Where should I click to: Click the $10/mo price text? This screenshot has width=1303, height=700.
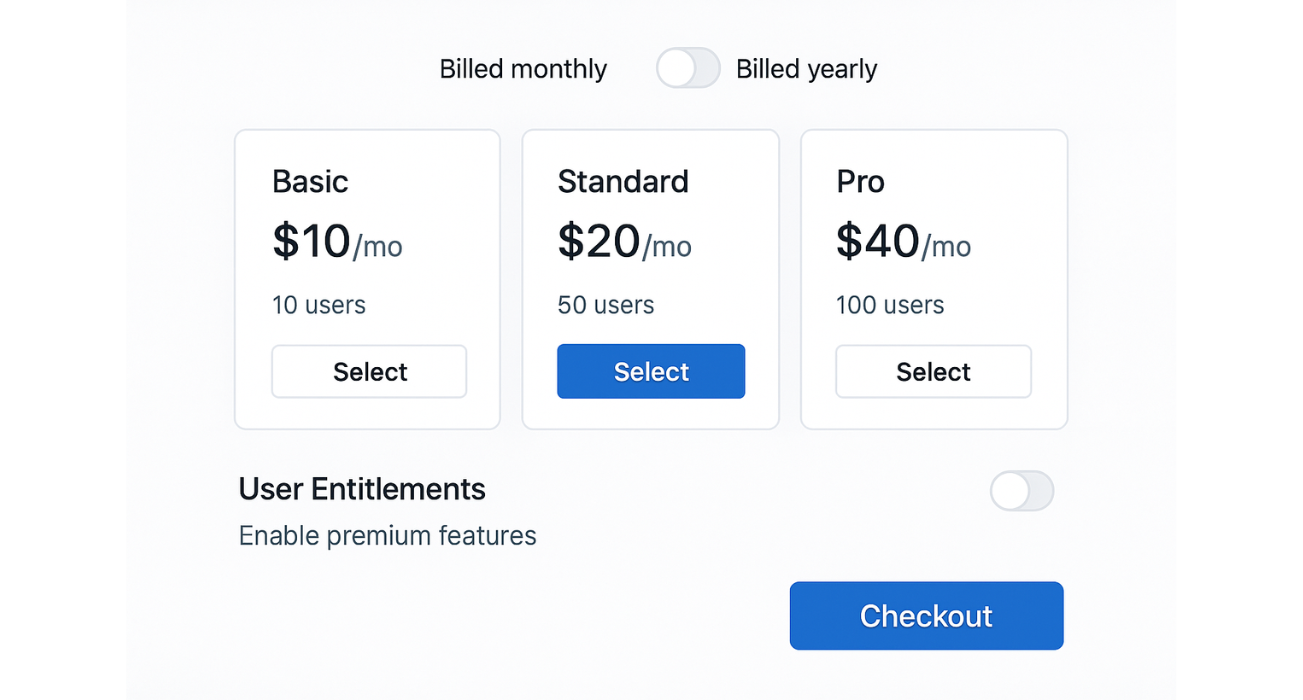[337, 241]
